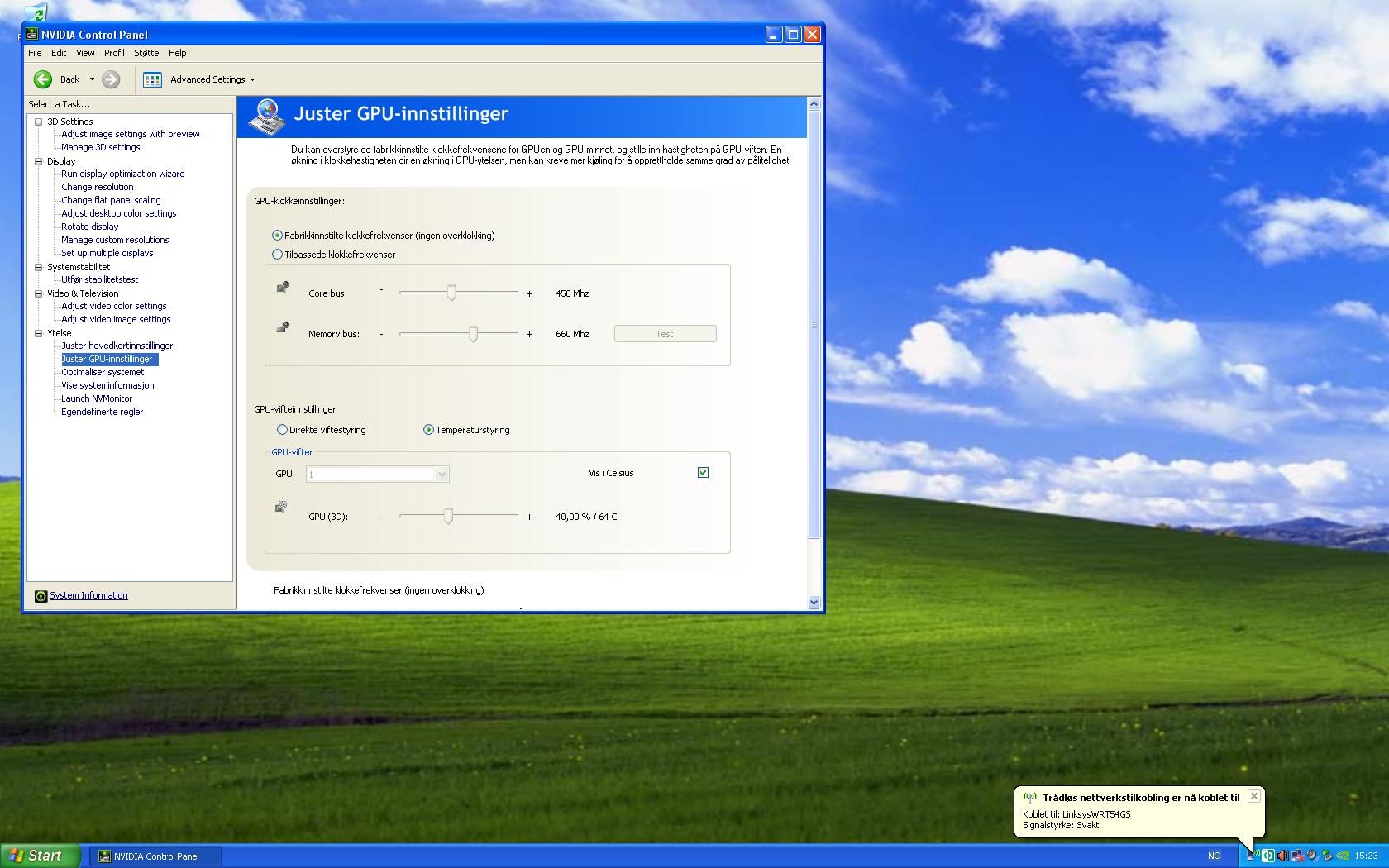Open the Back history dropdown arrow
This screenshot has height=868, width=1389.
92,79
